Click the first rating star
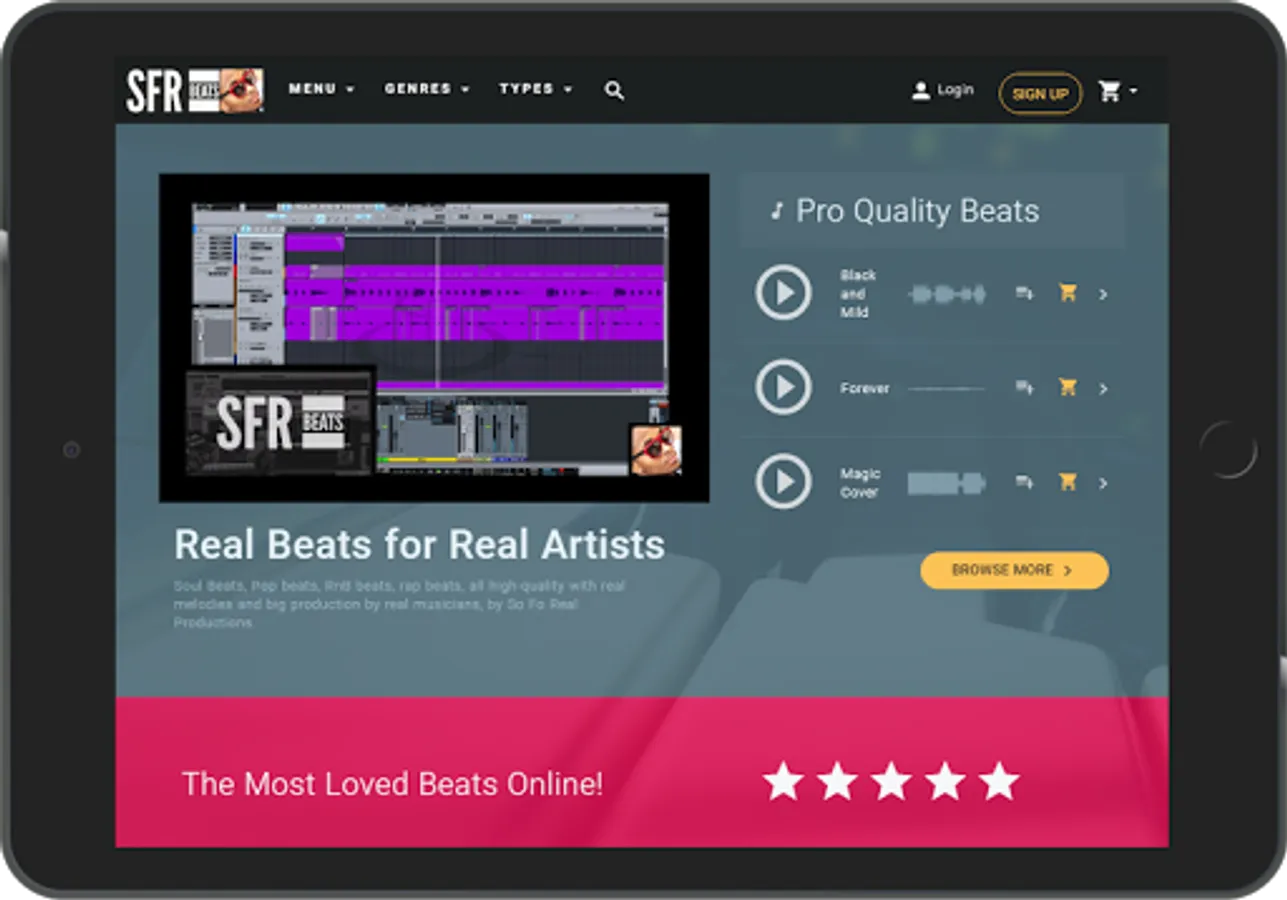Viewport: 1287px width, 900px height. pyautogui.click(x=783, y=782)
